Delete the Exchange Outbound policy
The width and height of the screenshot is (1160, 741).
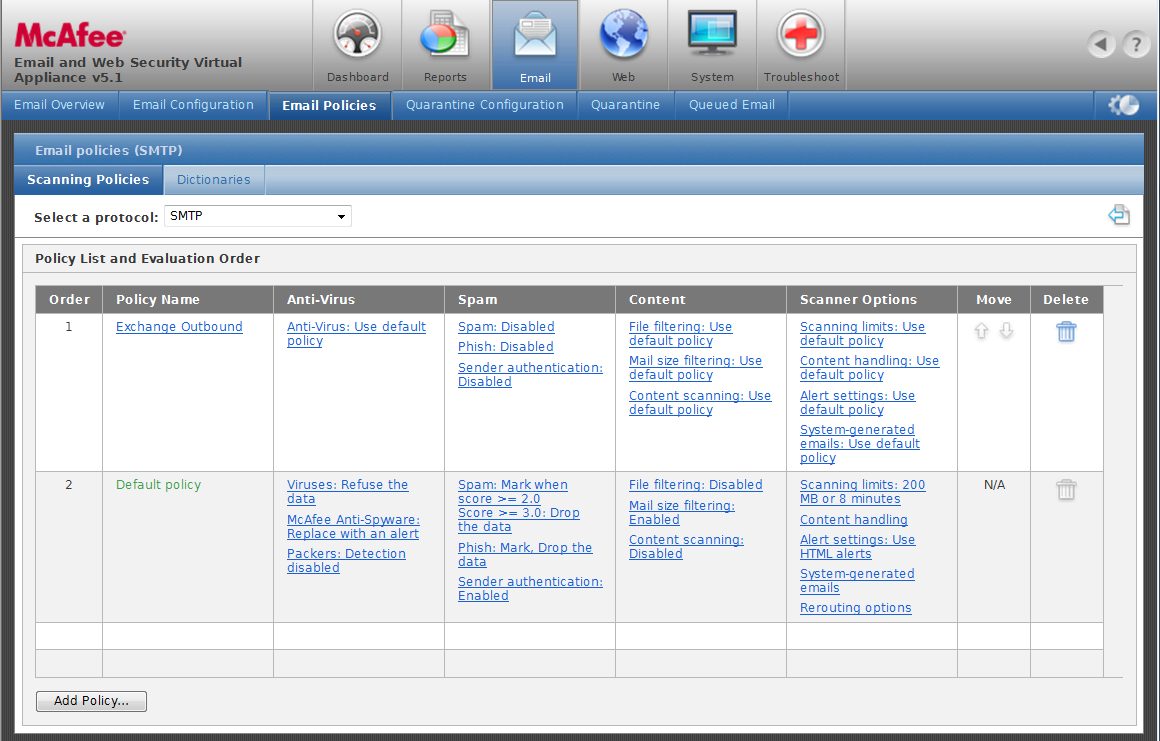1066,331
